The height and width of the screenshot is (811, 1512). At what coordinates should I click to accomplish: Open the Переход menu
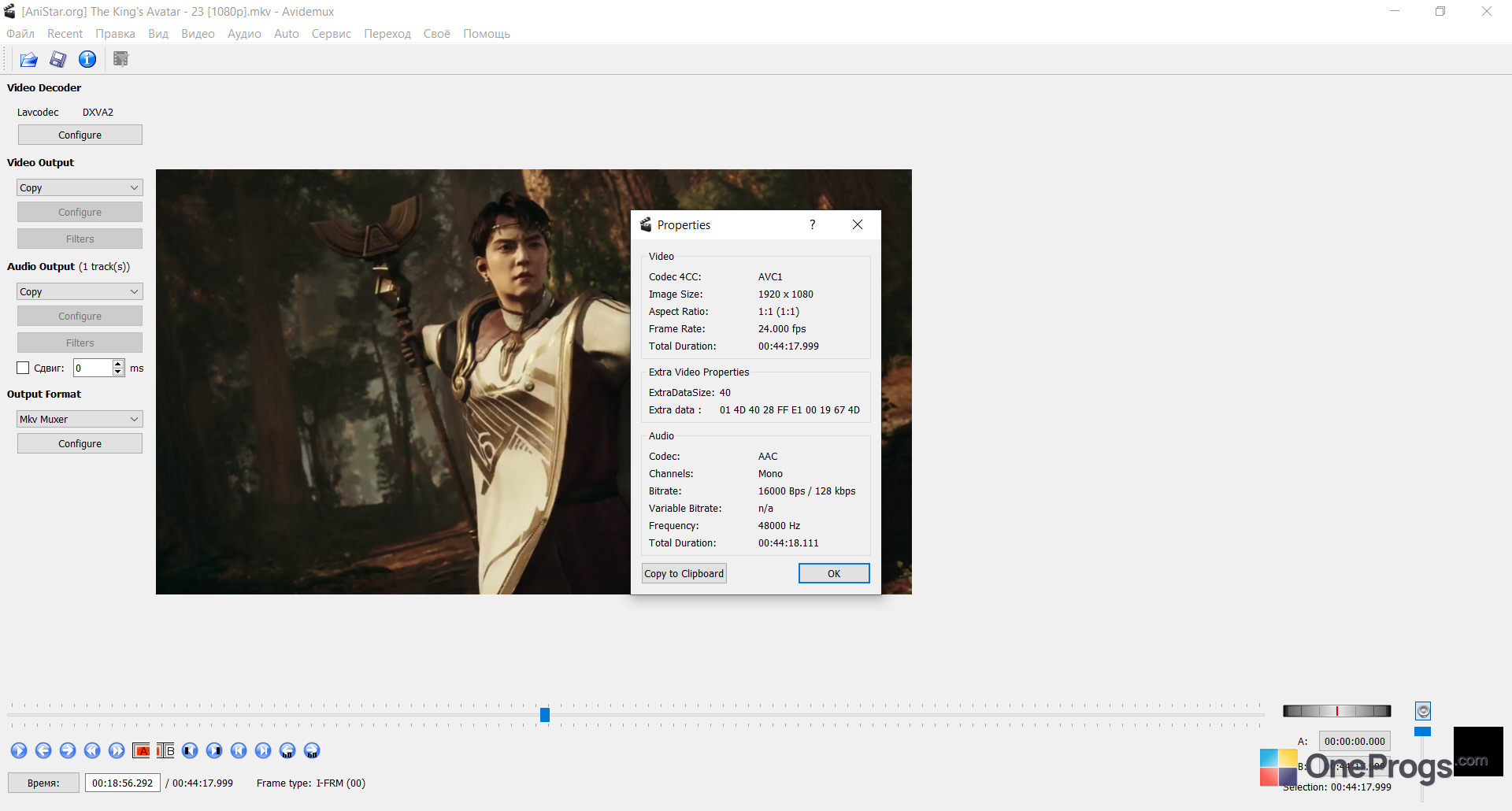pos(387,34)
